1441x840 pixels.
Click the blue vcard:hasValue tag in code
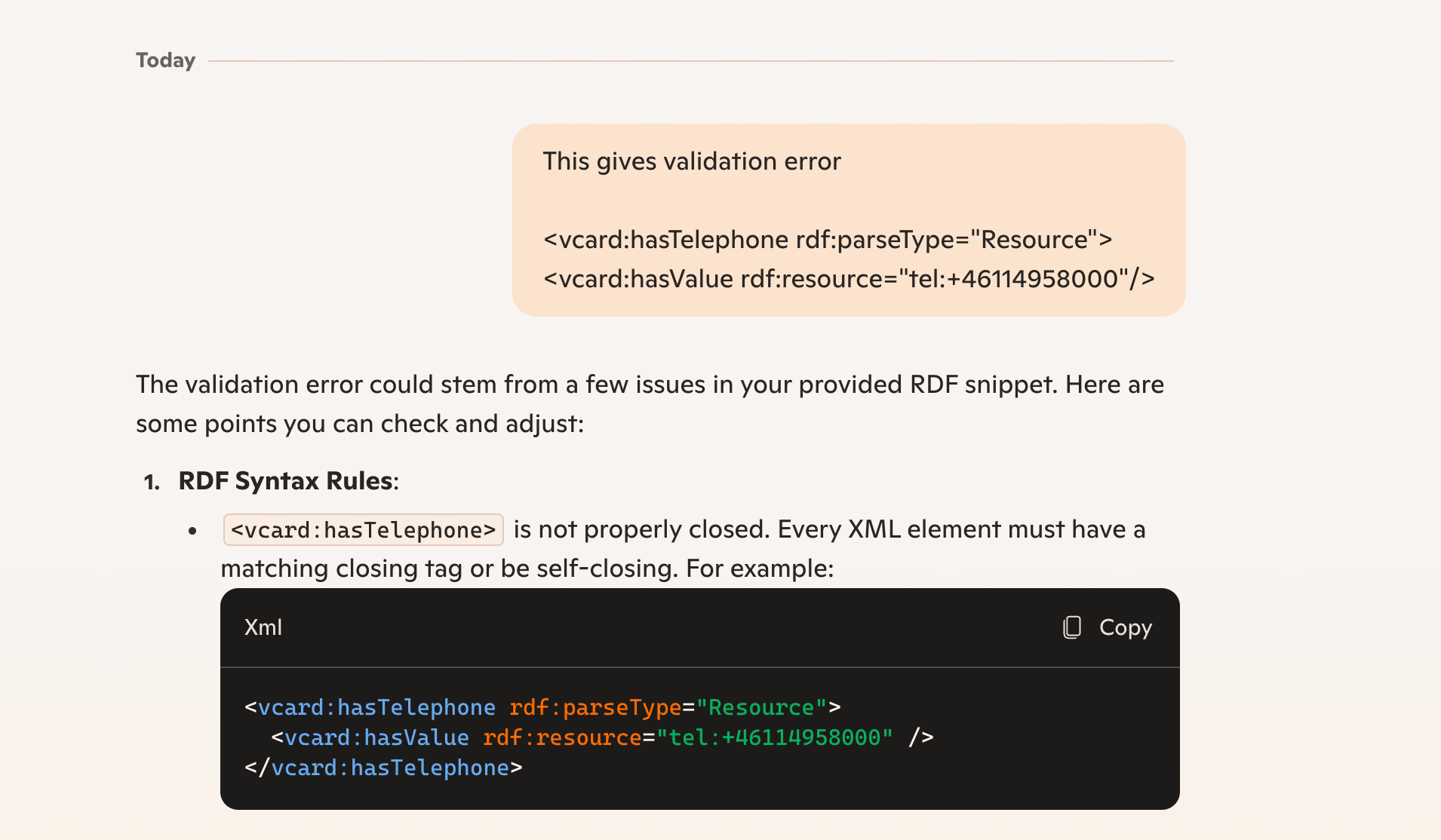(x=376, y=737)
